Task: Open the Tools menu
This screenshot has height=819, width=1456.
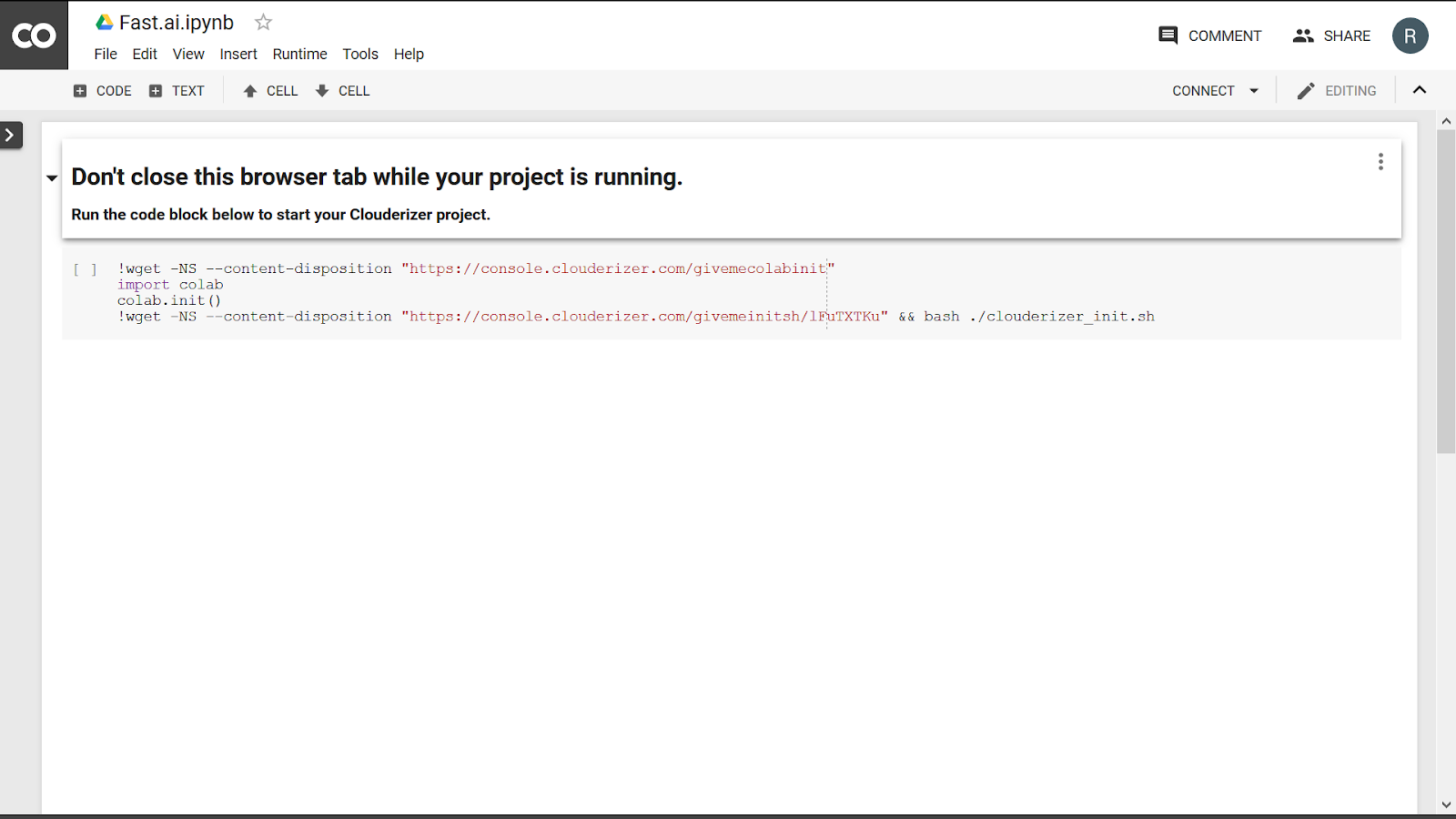Action: (x=360, y=54)
